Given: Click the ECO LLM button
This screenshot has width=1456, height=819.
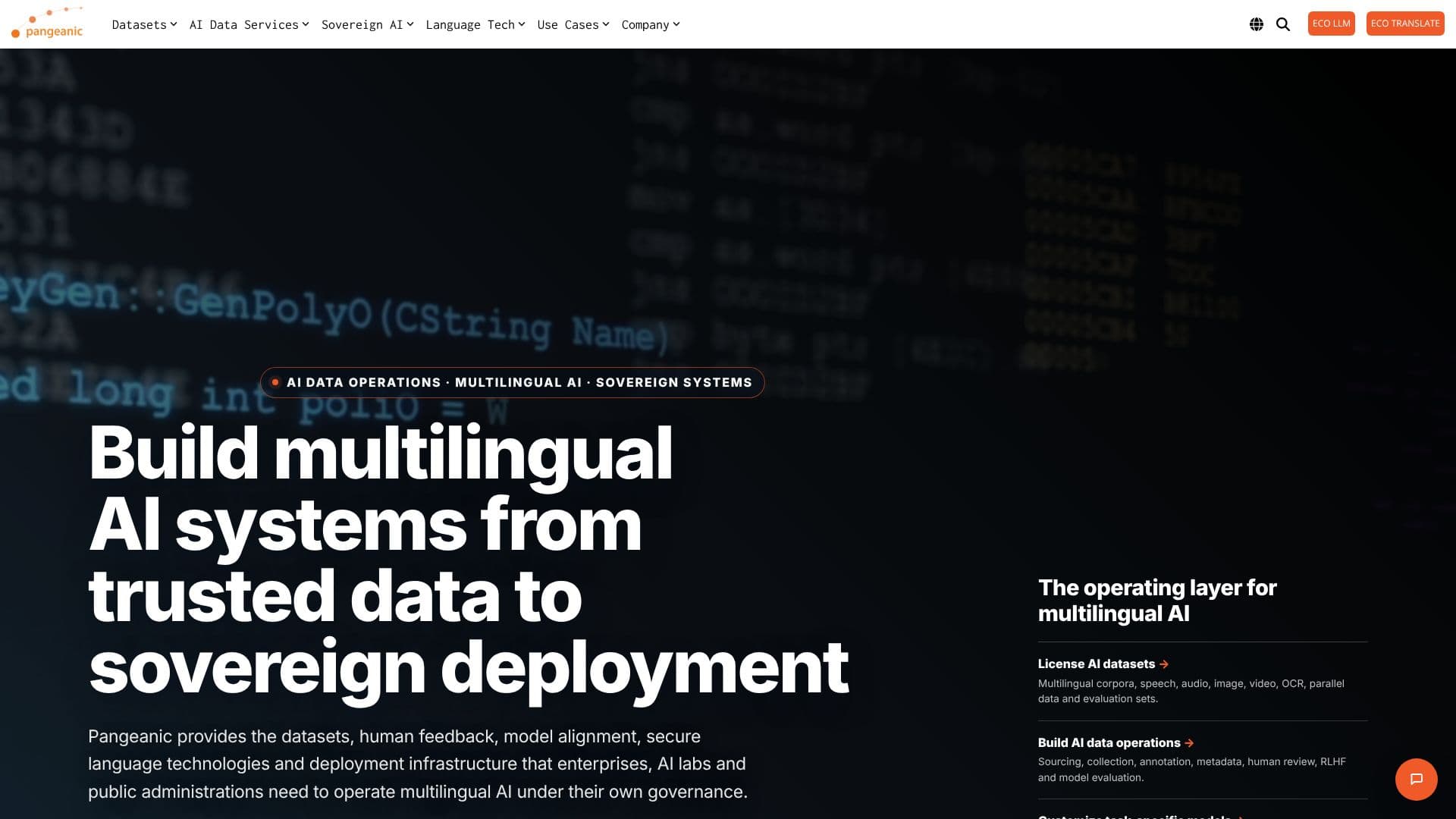Looking at the screenshot, I should coord(1331,24).
